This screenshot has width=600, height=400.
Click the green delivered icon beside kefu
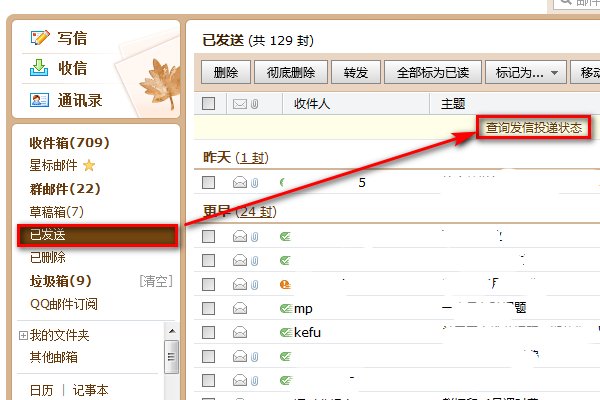(286, 332)
